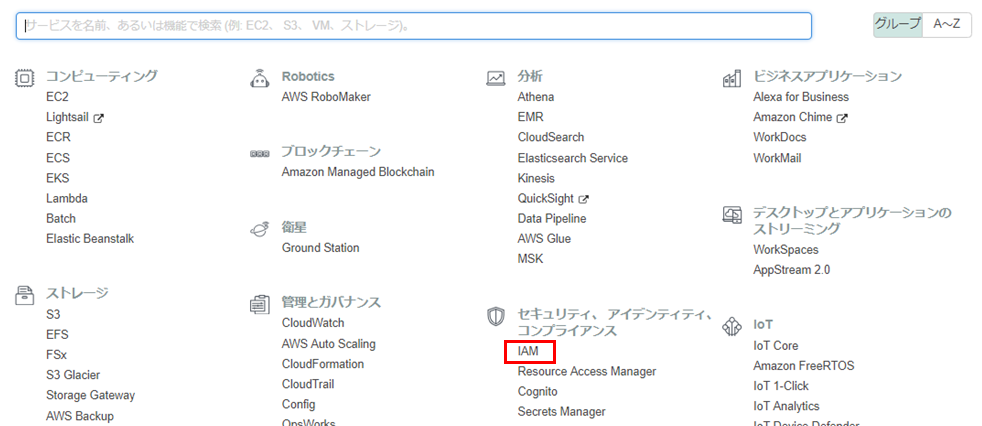Click external link icon beside Amazon Chime
Image resolution: width=982 pixels, height=426 pixels.
pyautogui.click(x=842, y=118)
